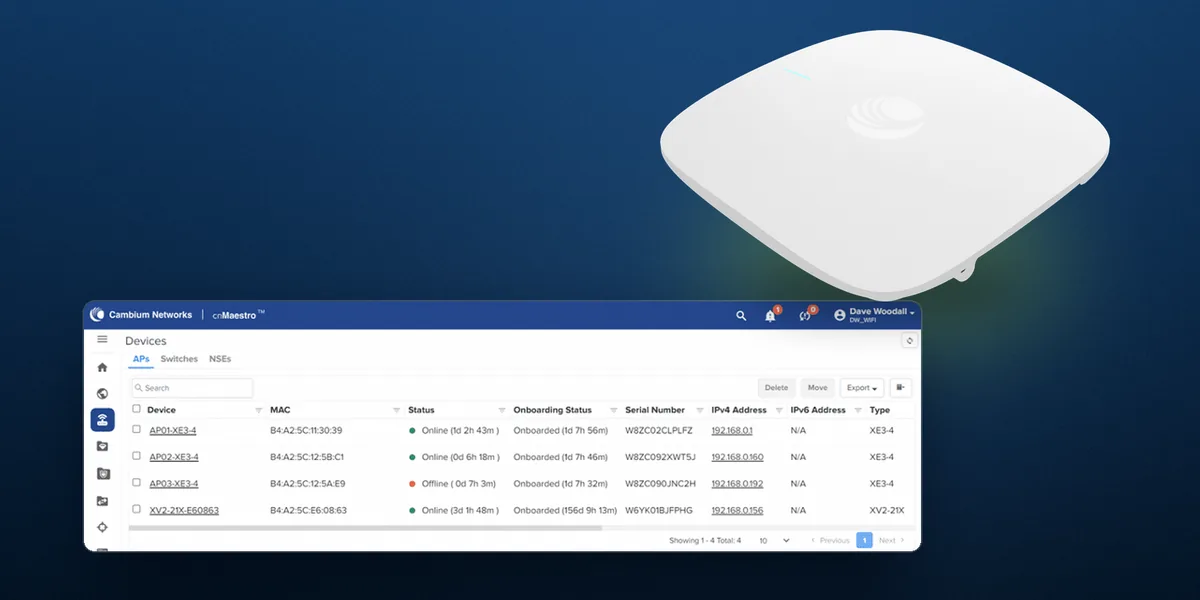
Task: Click the sidebar icon second below Devices
Action: [x=102, y=474]
